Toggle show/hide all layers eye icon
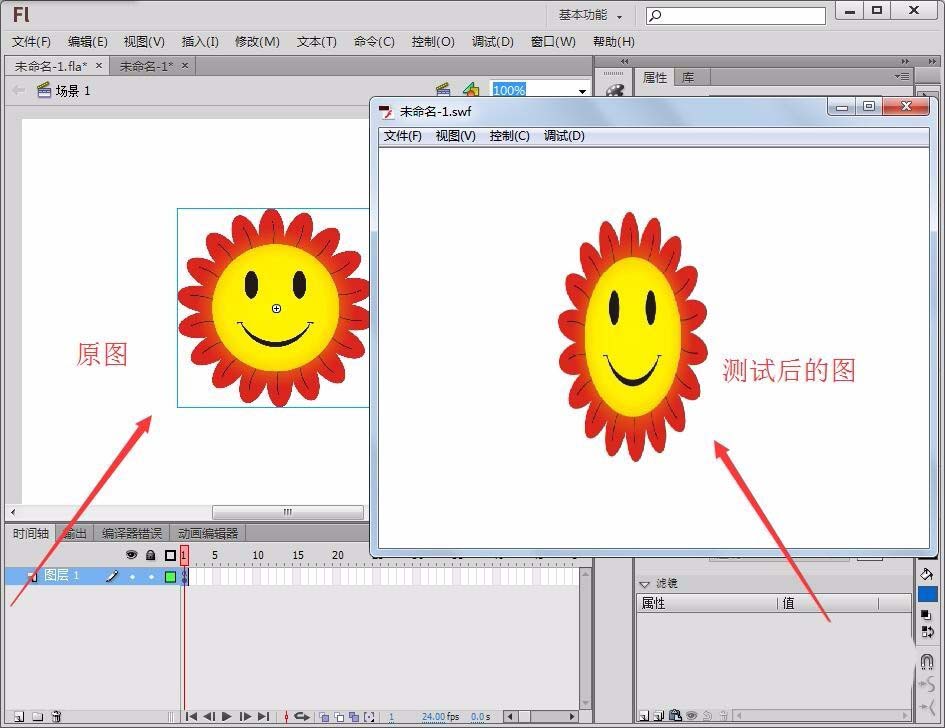This screenshot has width=945, height=728. coord(131,554)
